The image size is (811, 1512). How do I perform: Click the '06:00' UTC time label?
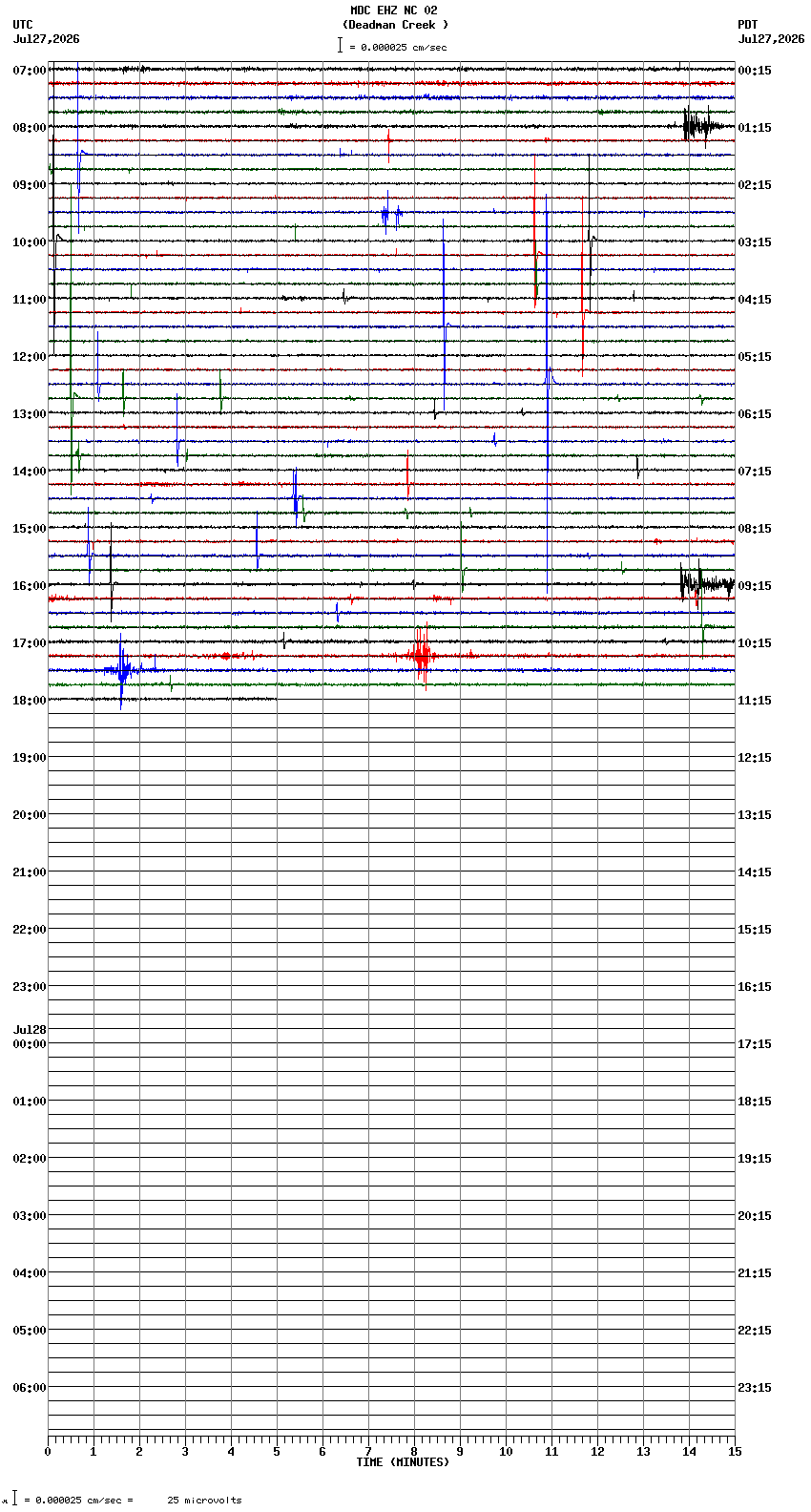[x=30, y=1388]
